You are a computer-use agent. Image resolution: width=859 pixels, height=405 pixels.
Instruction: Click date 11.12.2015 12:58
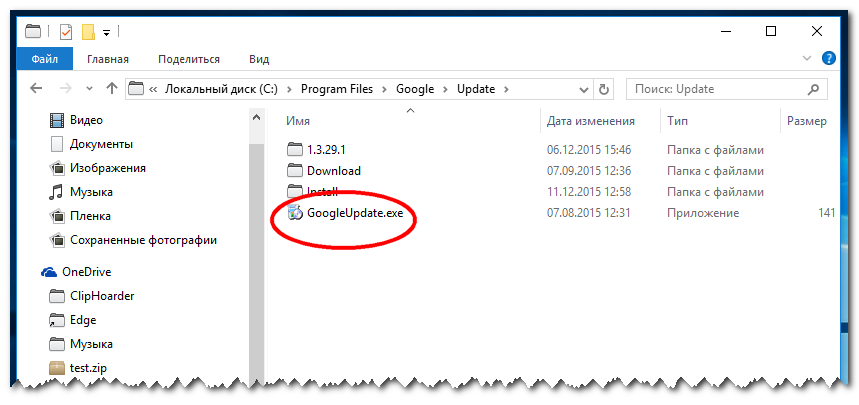589,192
